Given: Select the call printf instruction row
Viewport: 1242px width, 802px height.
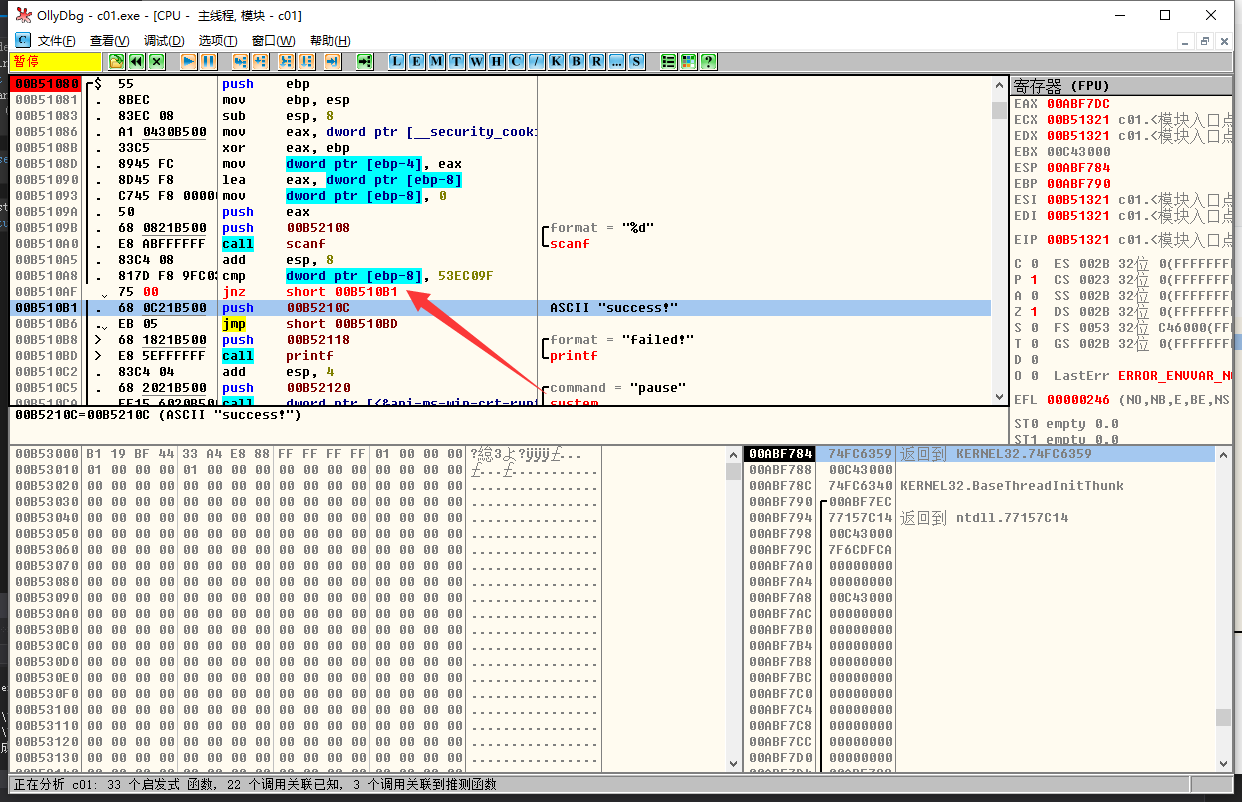Looking at the screenshot, I should (500, 356).
